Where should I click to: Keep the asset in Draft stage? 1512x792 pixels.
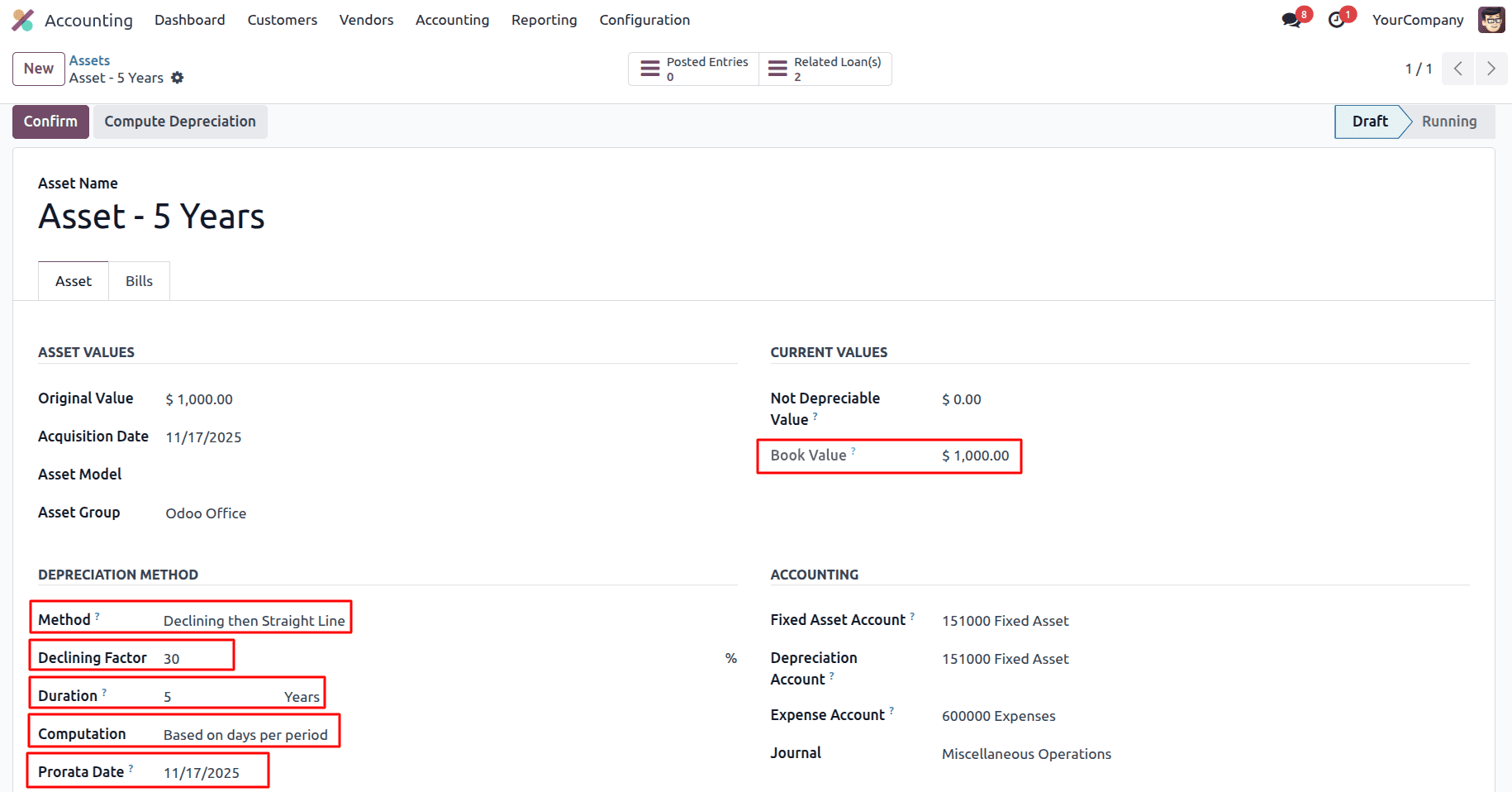1369,121
